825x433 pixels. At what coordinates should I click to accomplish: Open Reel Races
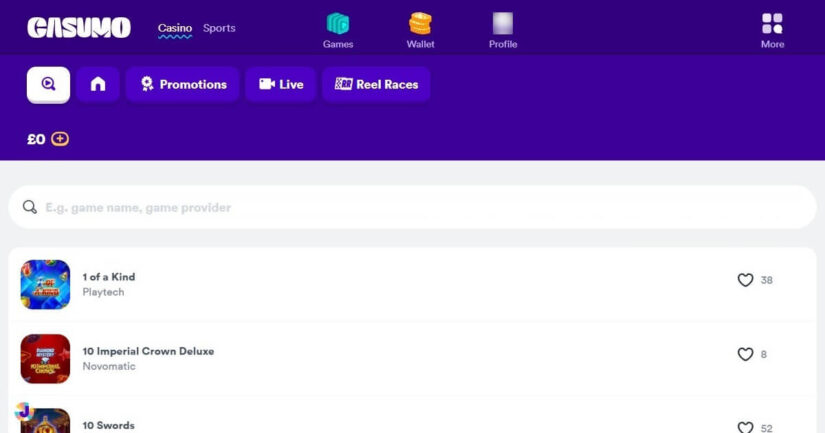376,84
